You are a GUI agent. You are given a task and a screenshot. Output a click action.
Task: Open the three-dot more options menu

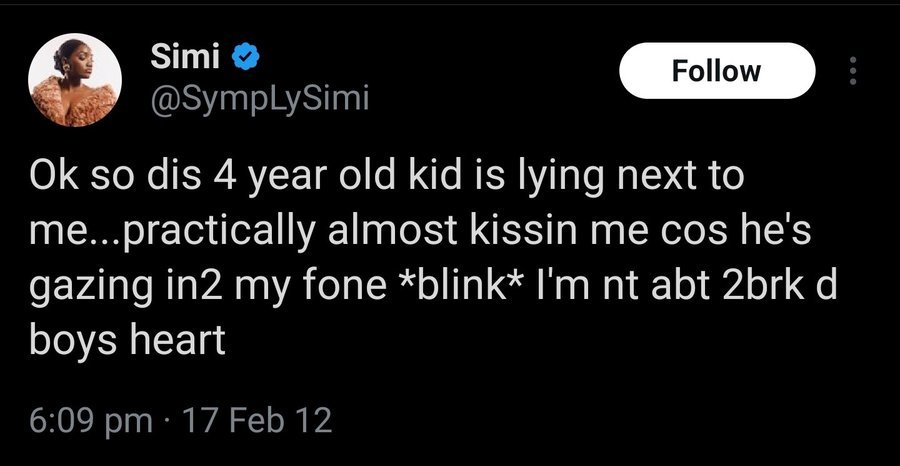tap(852, 71)
